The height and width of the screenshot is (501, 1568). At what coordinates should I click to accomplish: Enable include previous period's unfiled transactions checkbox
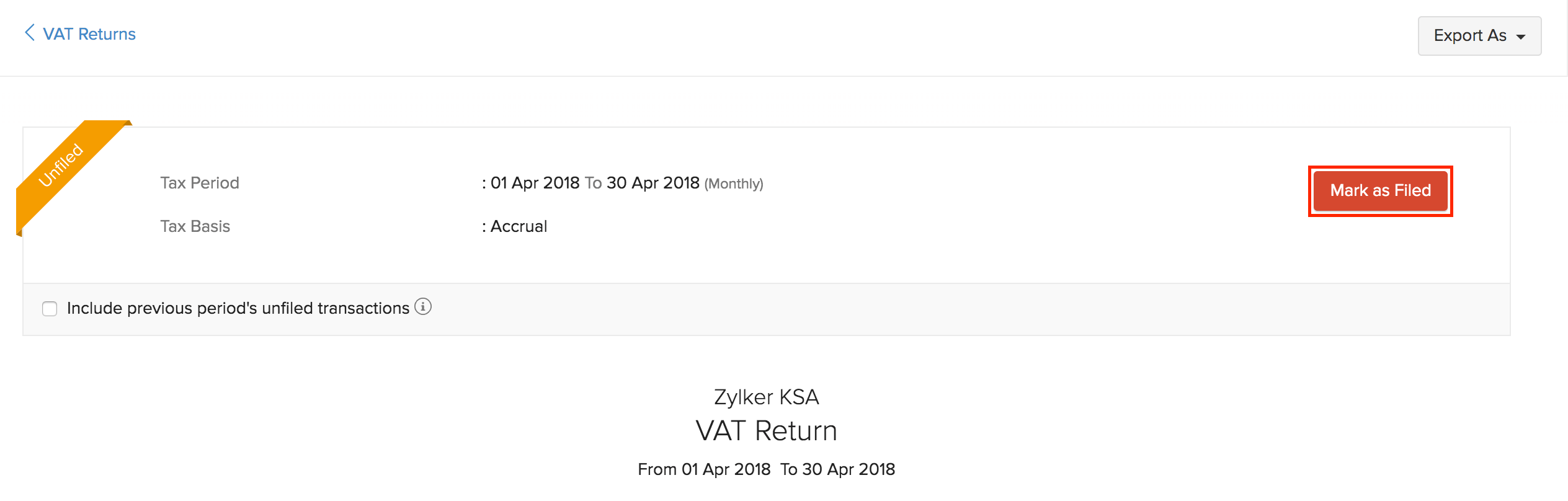pos(50,309)
